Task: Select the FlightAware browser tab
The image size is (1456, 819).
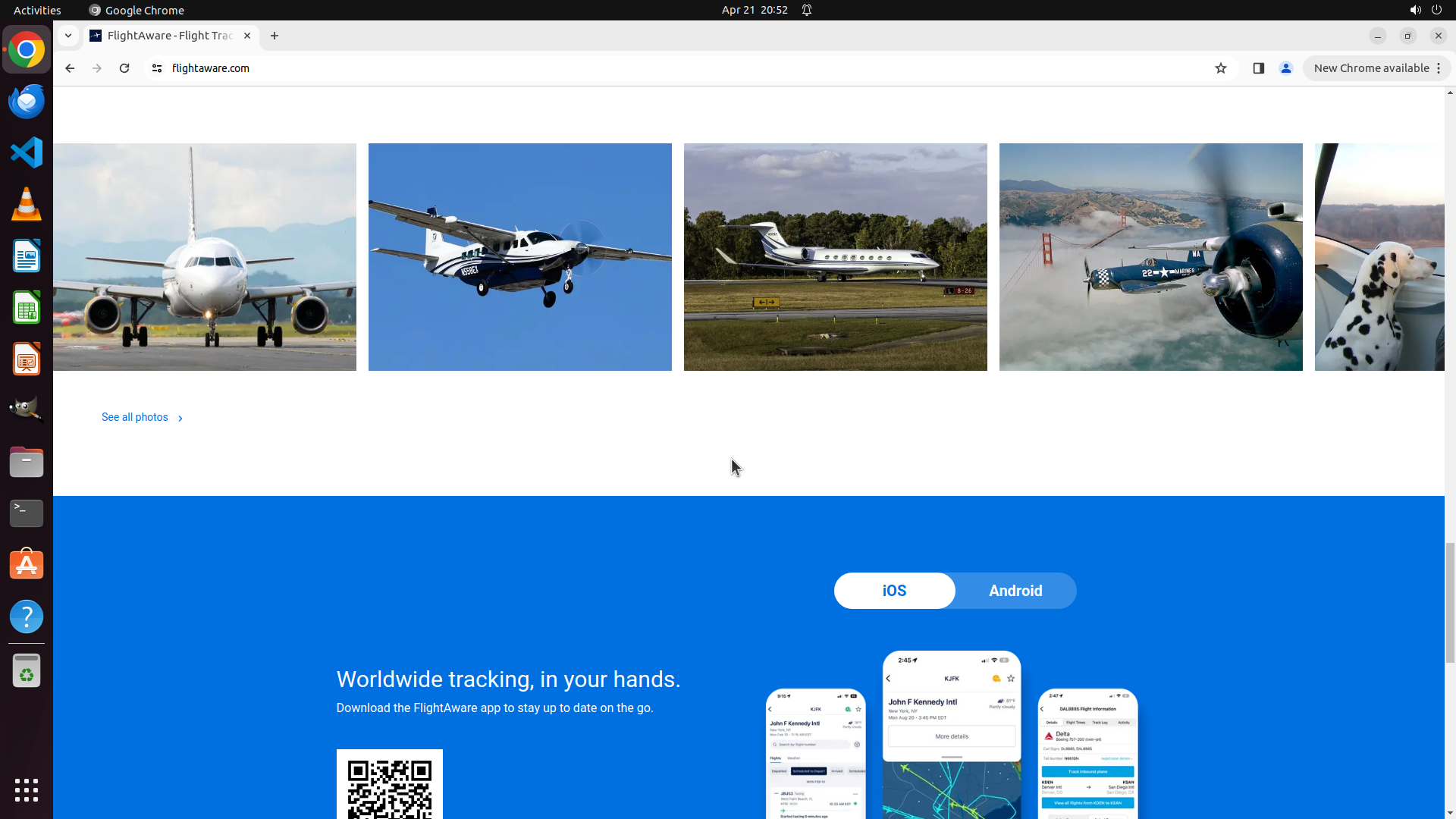Action: pyautogui.click(x=170, y=36)
